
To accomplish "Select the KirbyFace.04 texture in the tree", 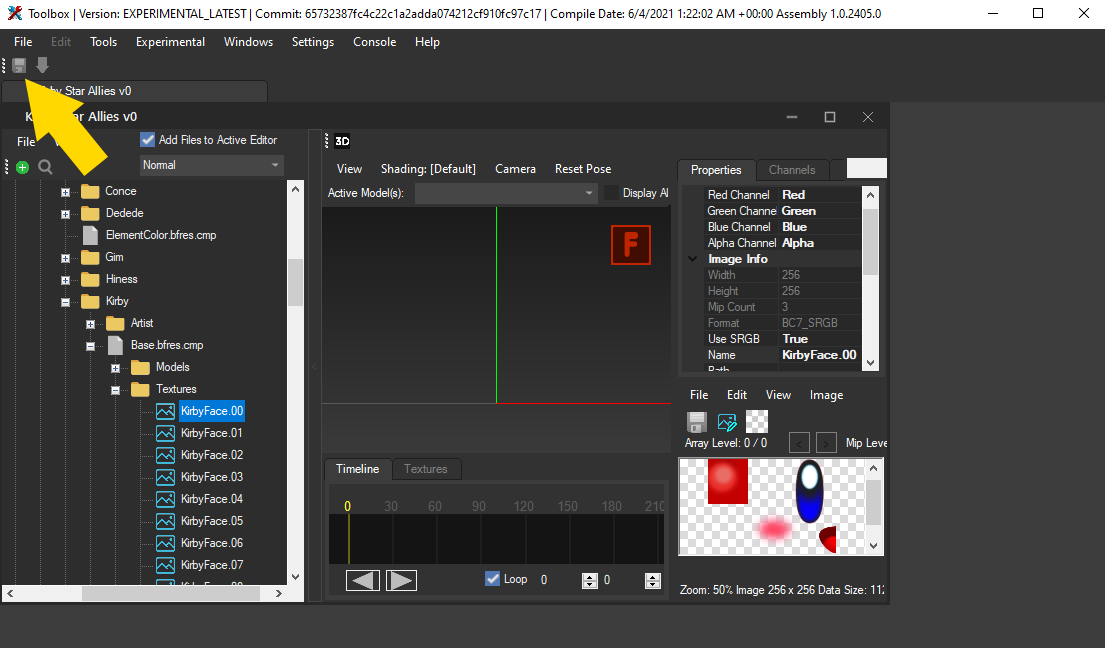I will click(210, 499).
